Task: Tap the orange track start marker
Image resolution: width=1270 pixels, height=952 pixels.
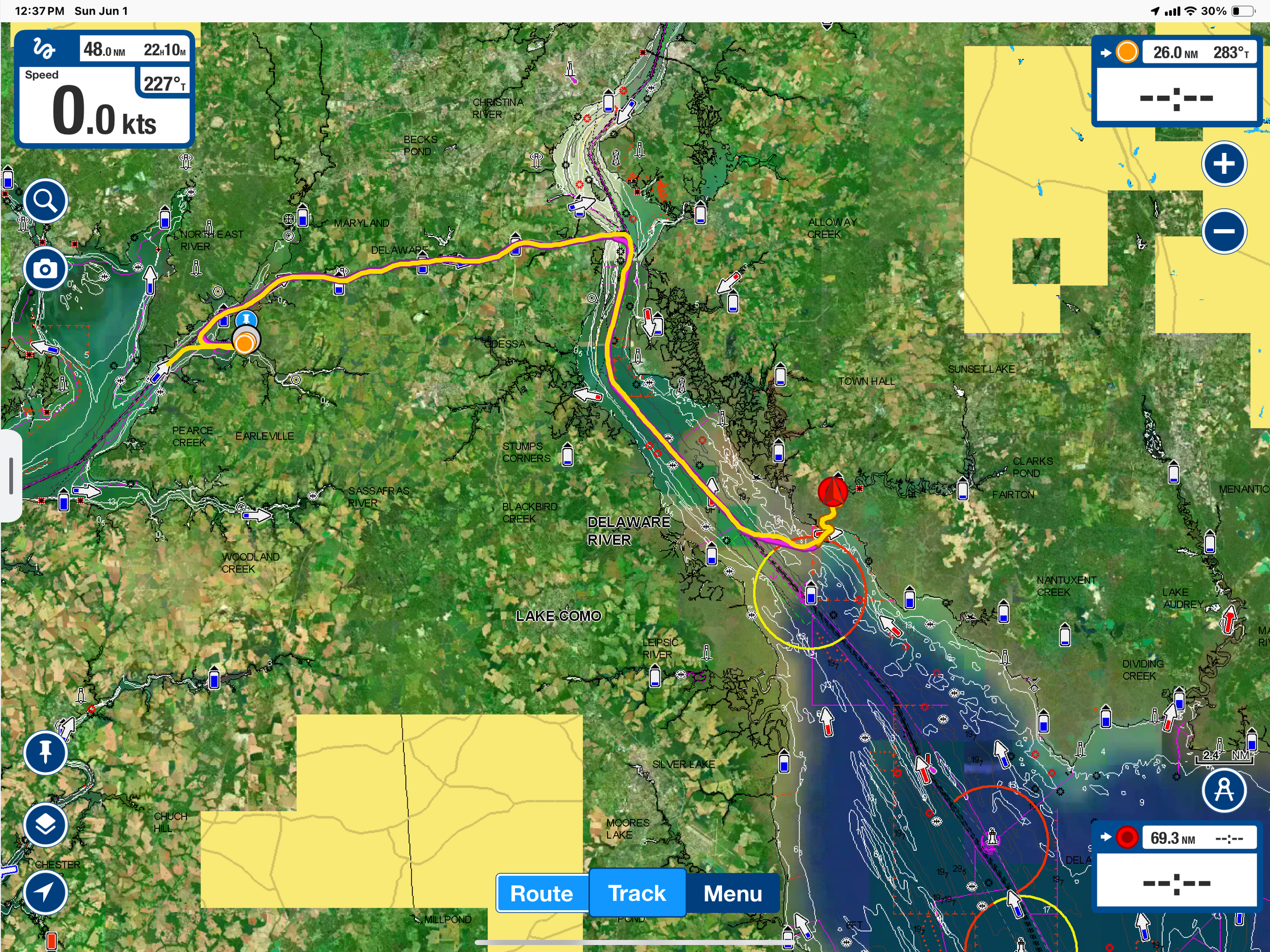Action: (x=245, y=343)
